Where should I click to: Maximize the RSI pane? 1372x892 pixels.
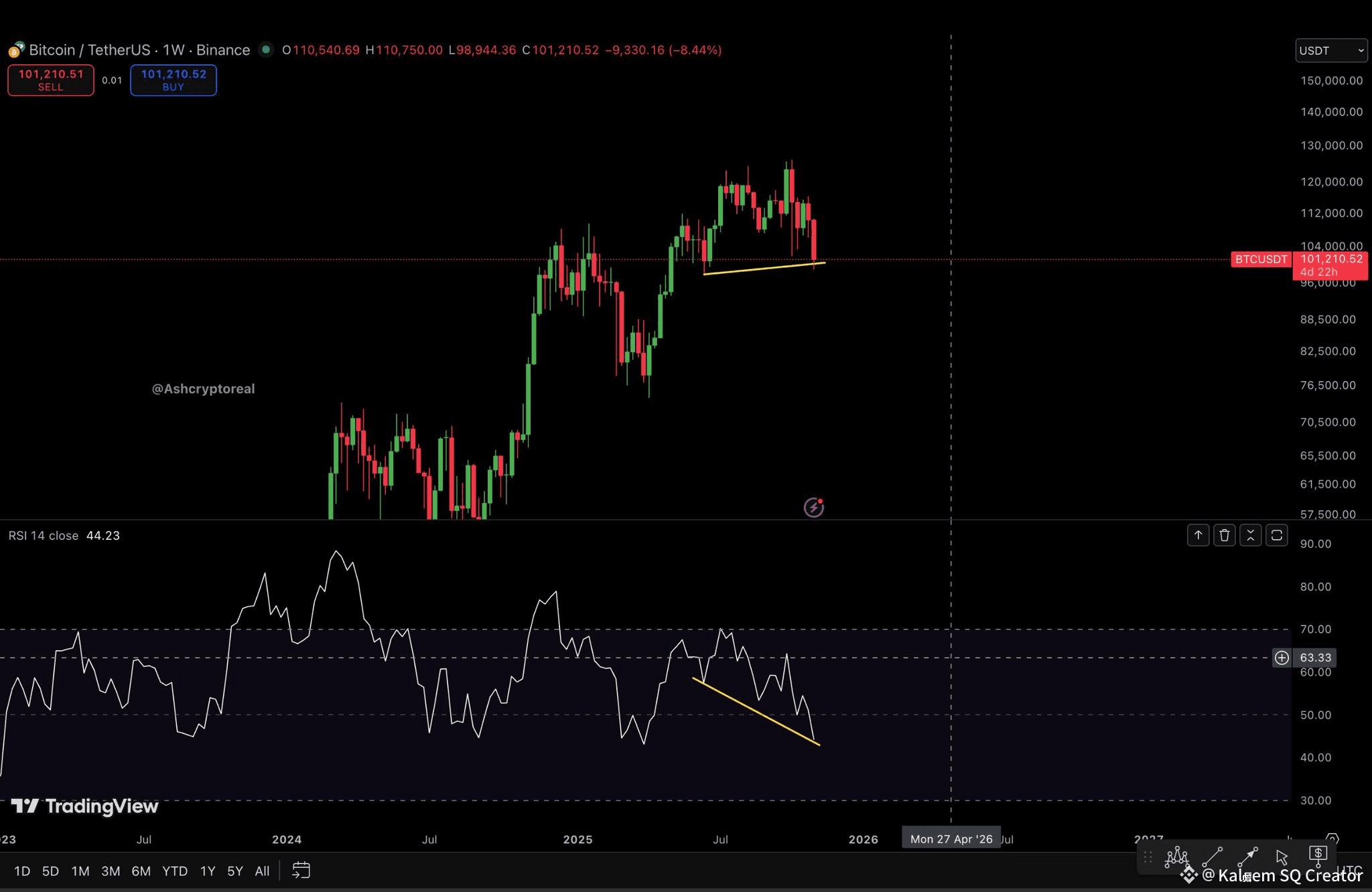coord(1277,535)
